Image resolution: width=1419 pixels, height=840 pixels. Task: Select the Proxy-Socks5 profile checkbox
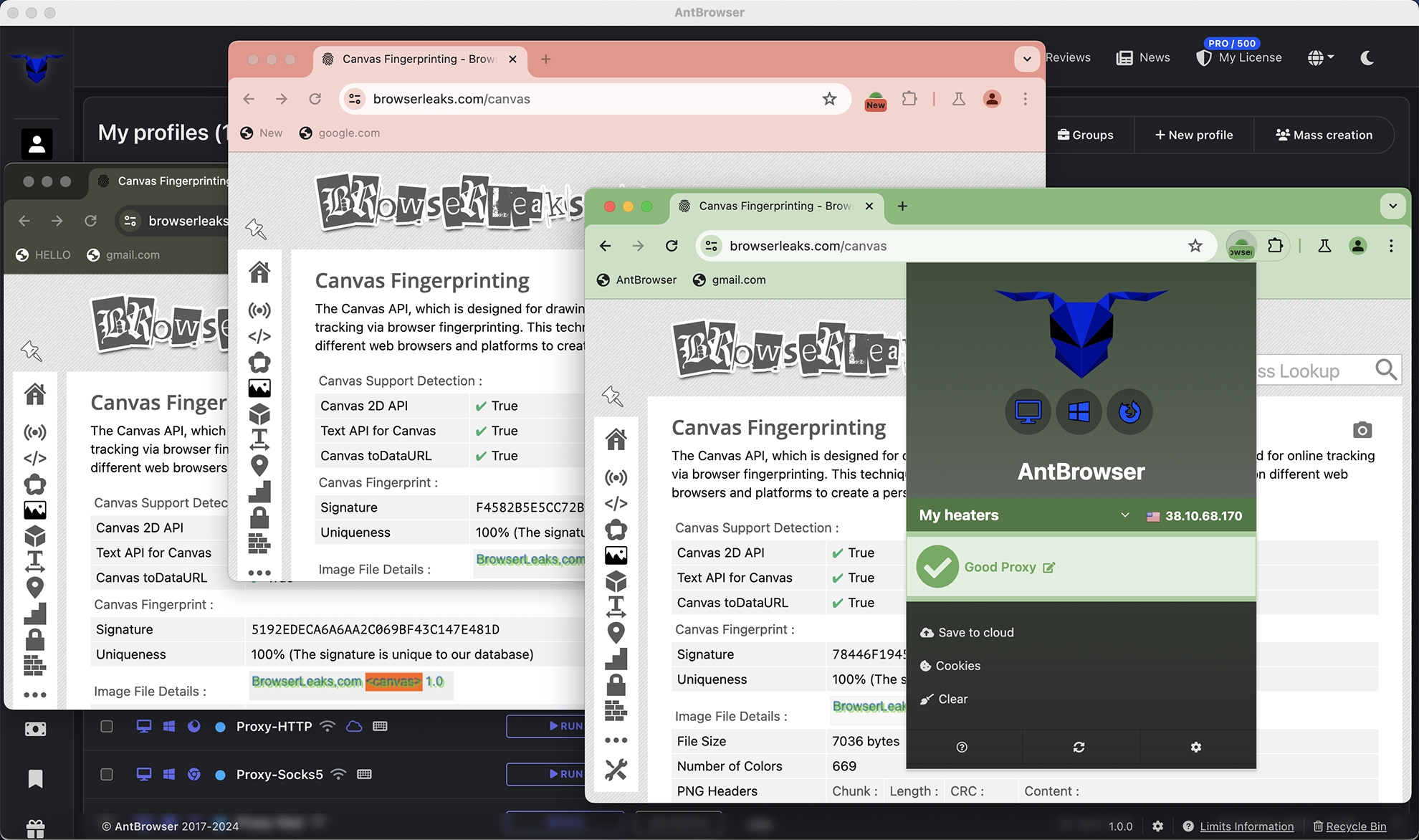pyautogui.click(x=107, y=774)
